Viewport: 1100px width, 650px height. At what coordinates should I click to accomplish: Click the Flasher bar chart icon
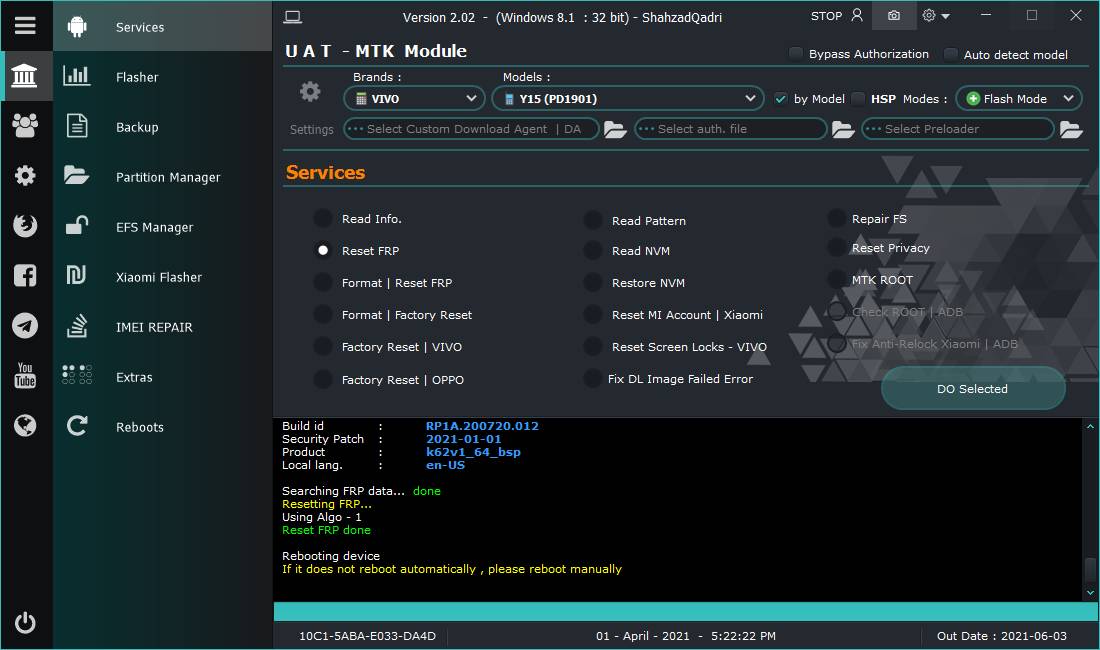pos(76,76)
